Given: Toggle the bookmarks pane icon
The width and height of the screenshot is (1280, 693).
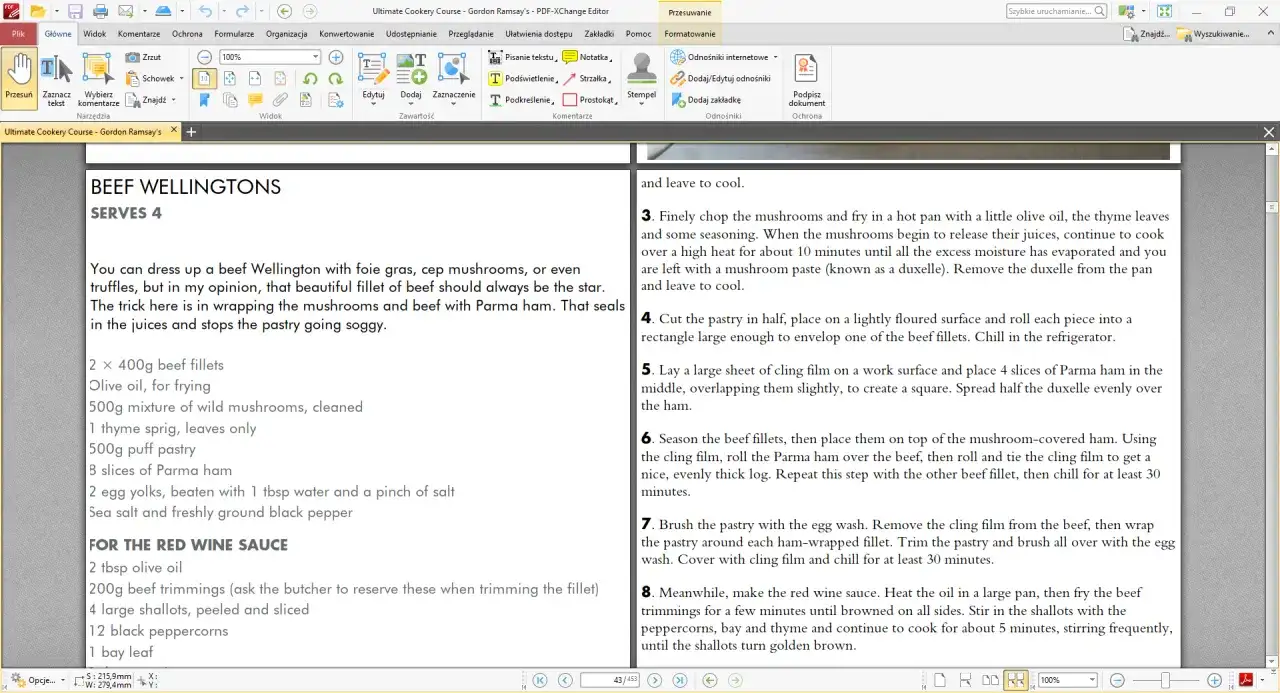Looking at the screenshot, I should (204, 100).
